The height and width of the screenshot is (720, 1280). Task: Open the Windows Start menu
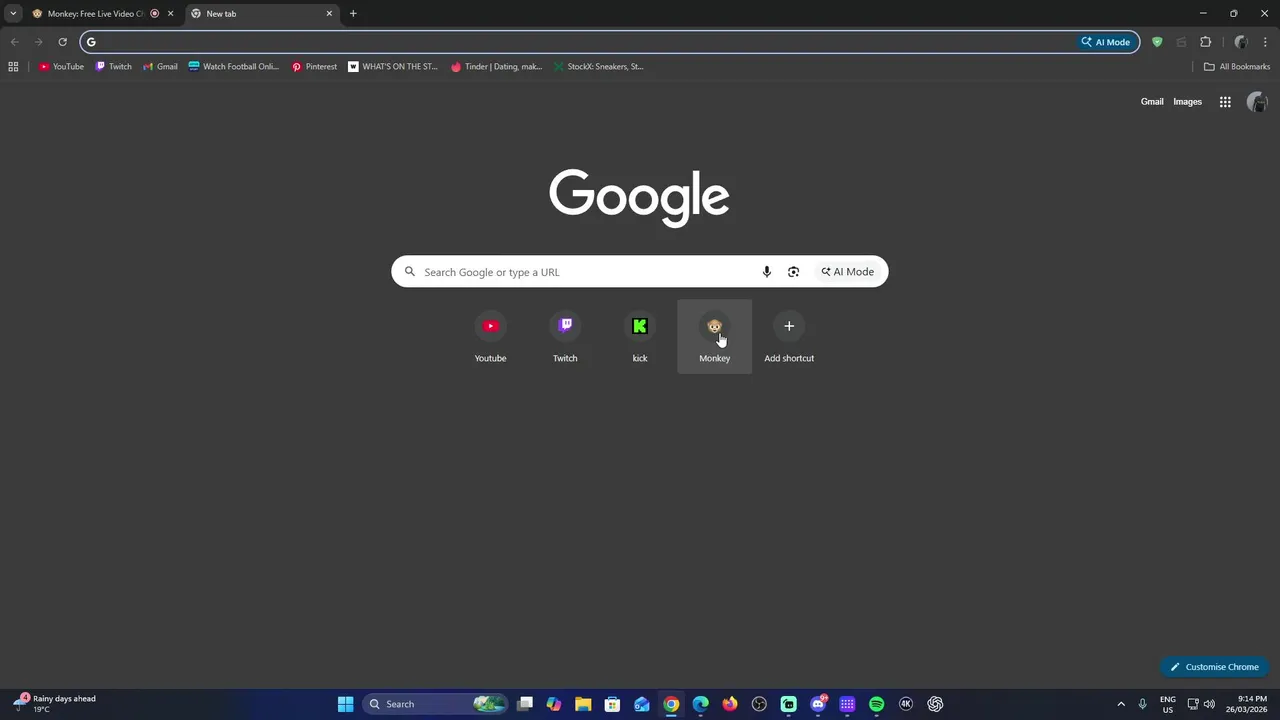tap(345, 704)
